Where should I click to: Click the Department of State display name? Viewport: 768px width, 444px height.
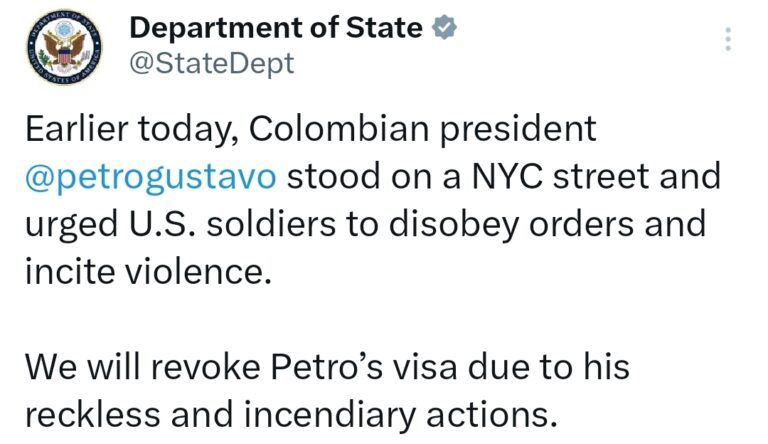click(276, 27)
